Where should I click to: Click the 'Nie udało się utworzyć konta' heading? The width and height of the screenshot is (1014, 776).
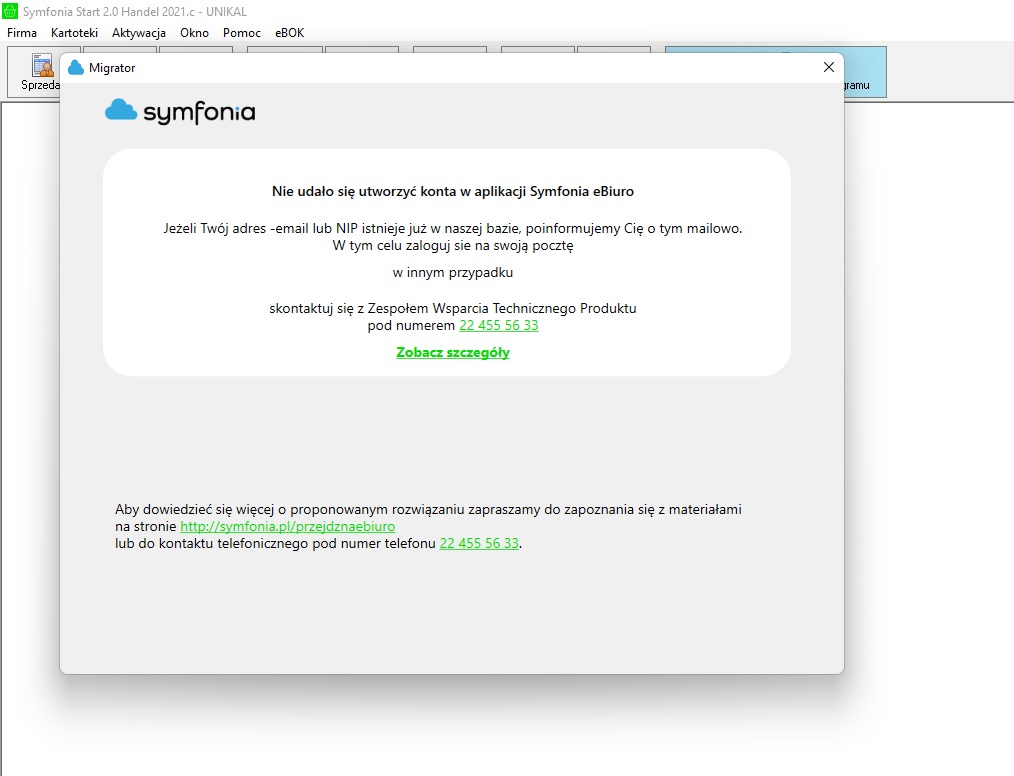point(453,191)
